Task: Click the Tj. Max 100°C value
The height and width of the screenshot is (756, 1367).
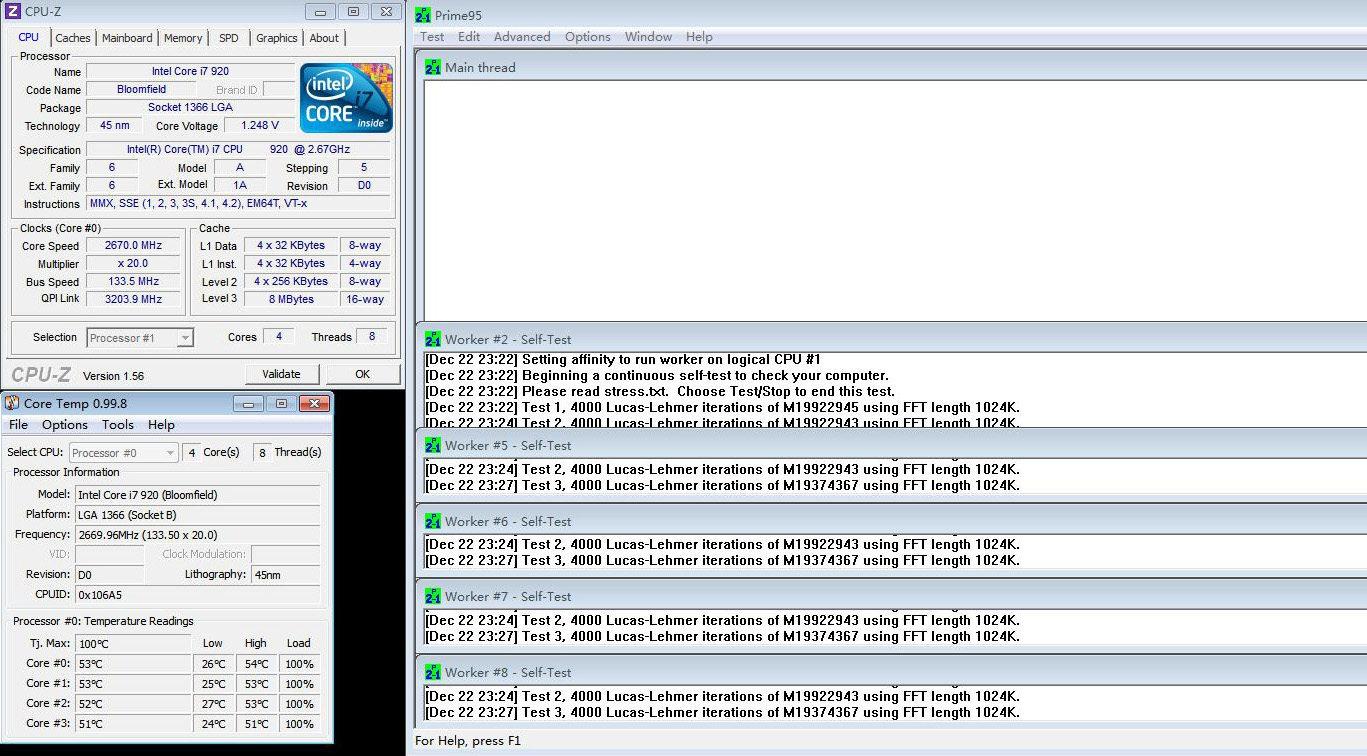Action: (x=132, y=643)
